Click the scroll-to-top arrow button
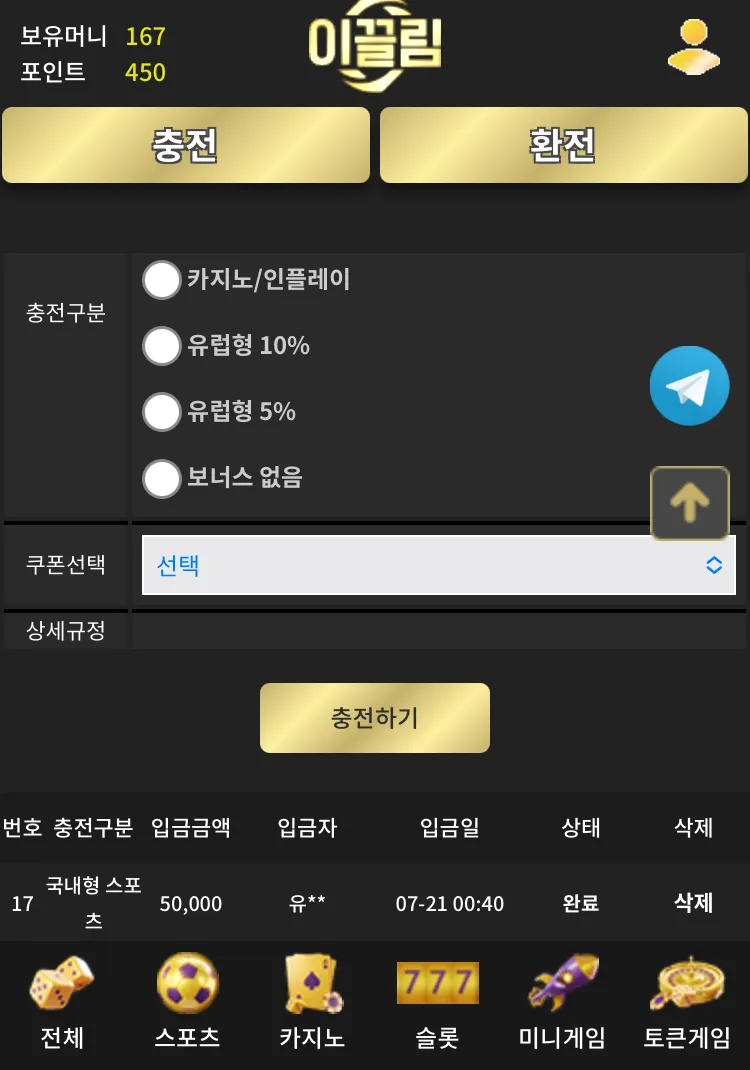 coord(690,503)
